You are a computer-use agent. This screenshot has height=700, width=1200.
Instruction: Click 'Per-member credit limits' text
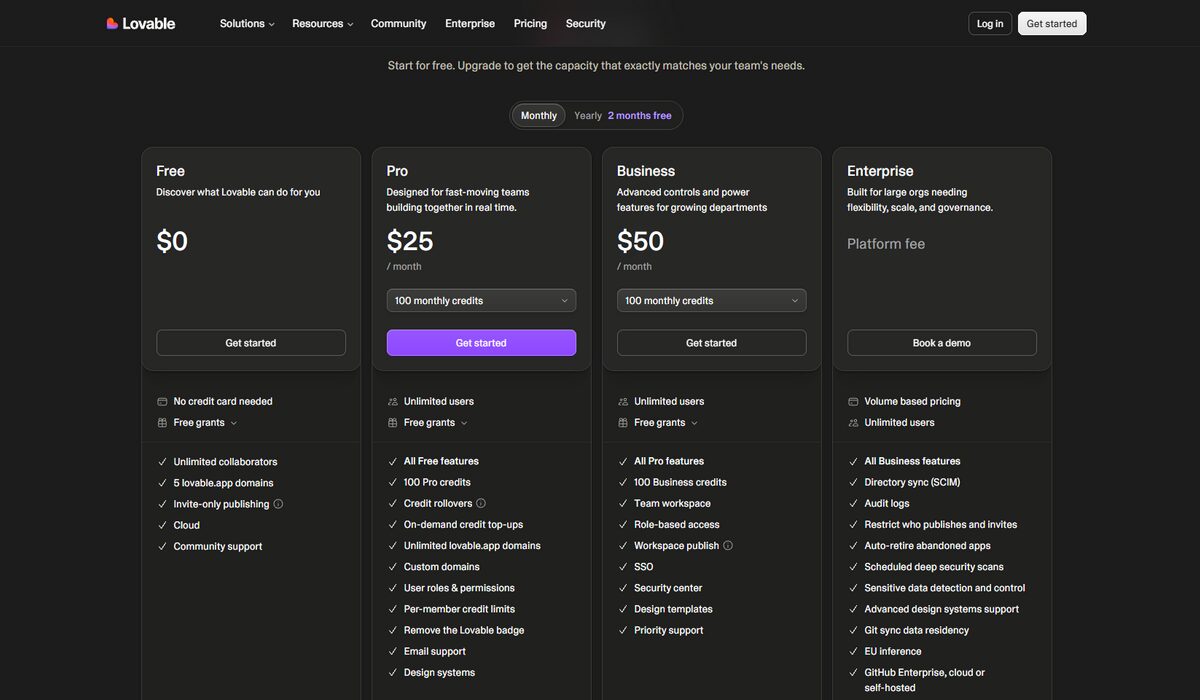[460, 609]
